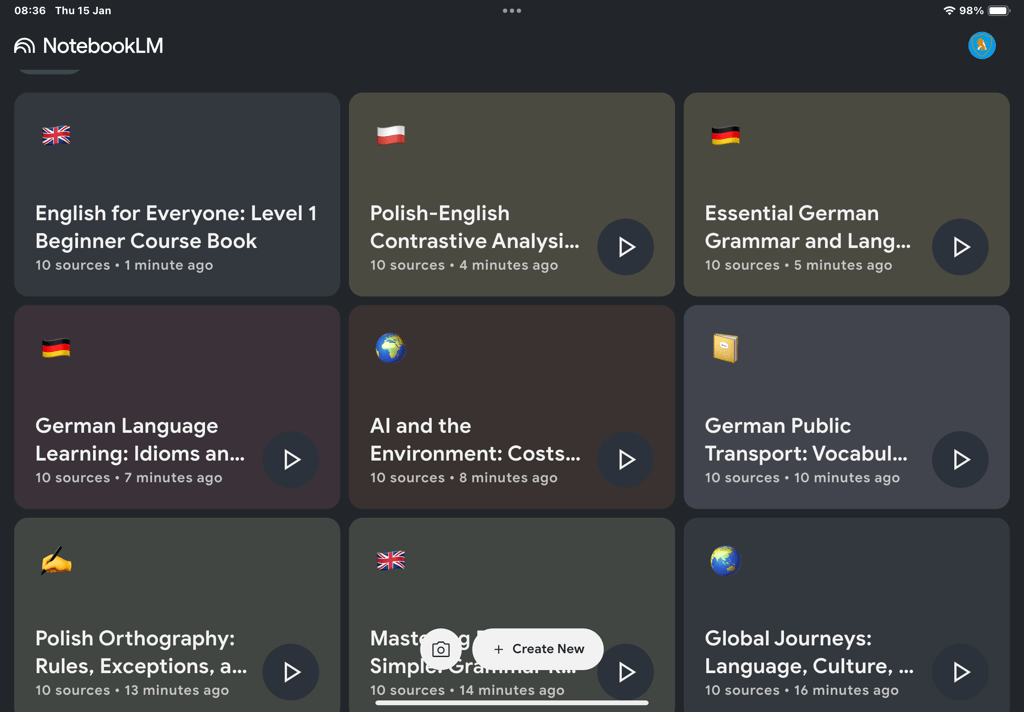Tap the three-dot multitasking control at top
This screenshot has height=712, width=1024.
pos(512,11)
